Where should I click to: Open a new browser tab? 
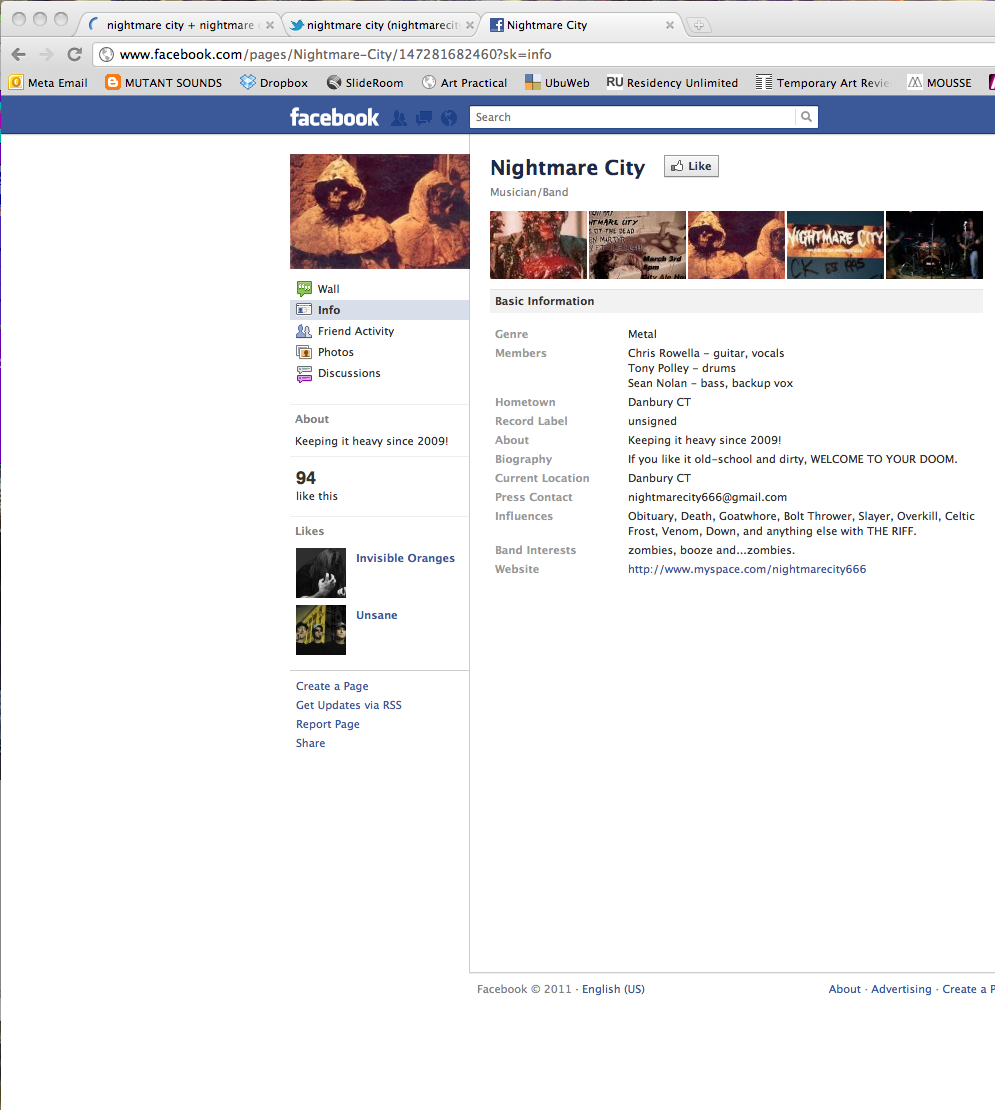coord(698,25)
